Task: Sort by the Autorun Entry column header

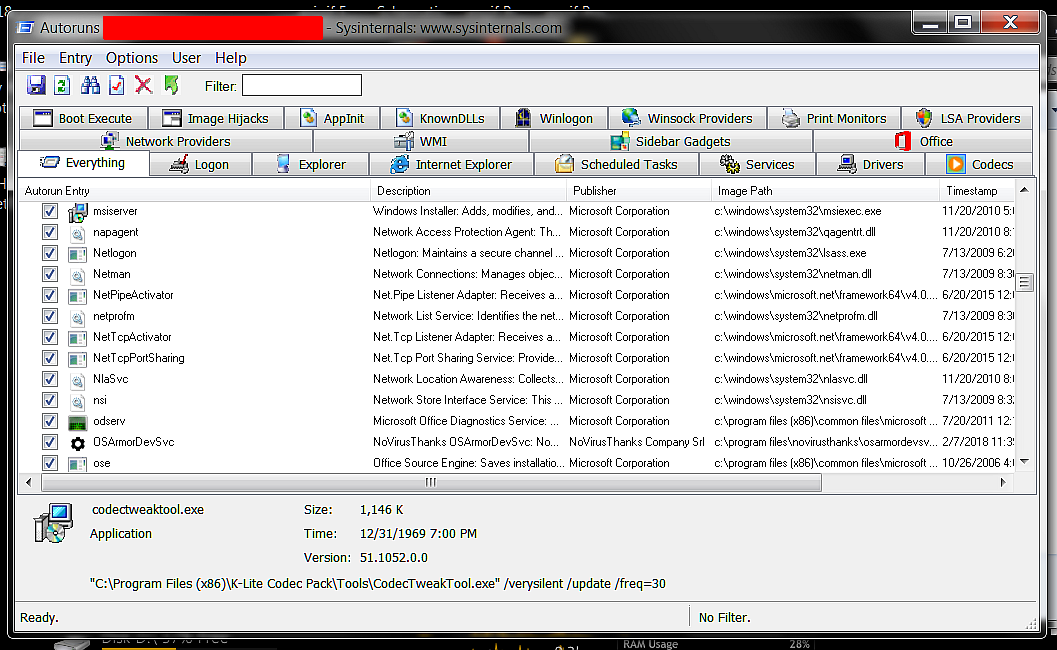Action: coord(194,191)
